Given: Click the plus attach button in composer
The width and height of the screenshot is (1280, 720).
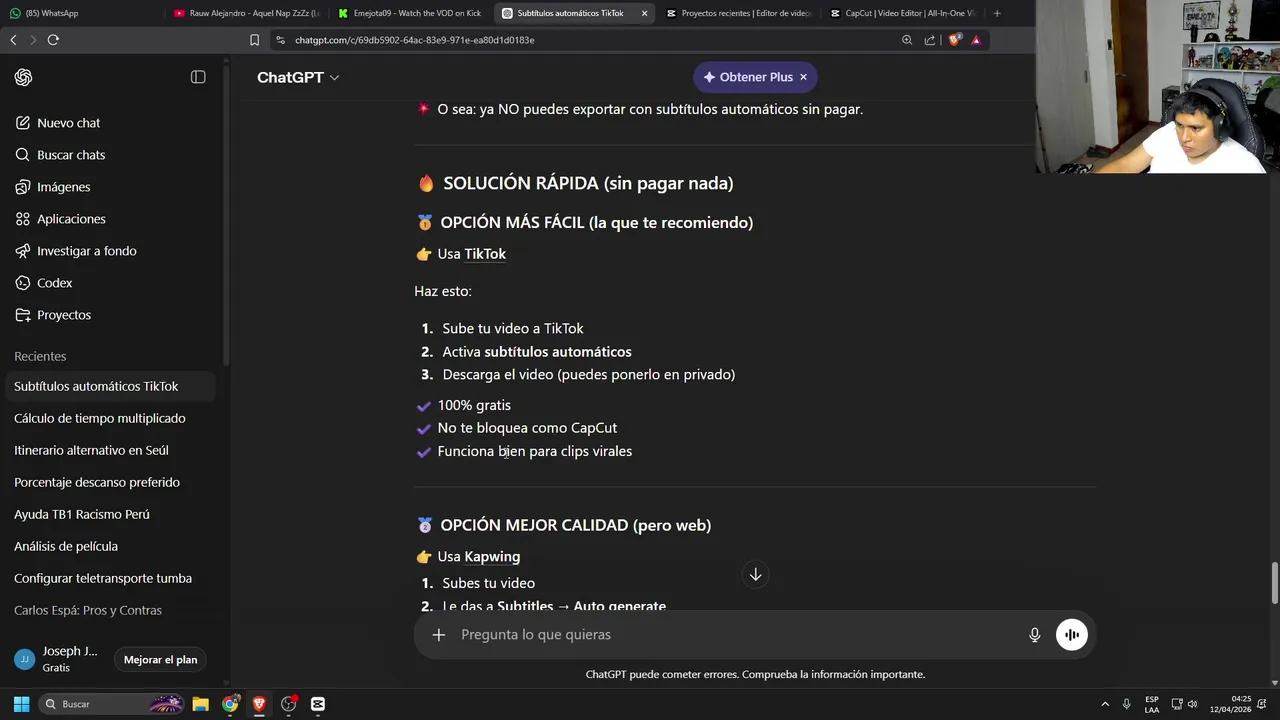Looking at the screenshot, I should 438,634.
